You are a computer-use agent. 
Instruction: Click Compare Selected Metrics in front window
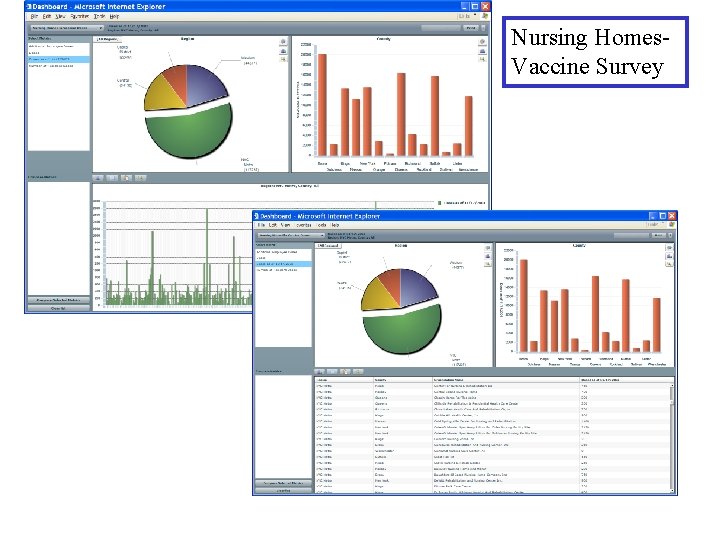click(x=283, y=484)
